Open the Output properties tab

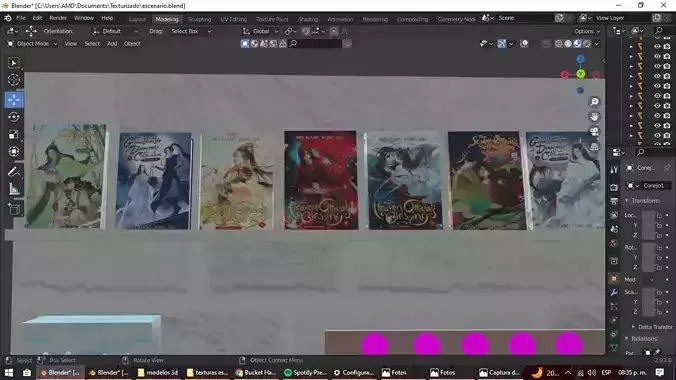(614, 201)
